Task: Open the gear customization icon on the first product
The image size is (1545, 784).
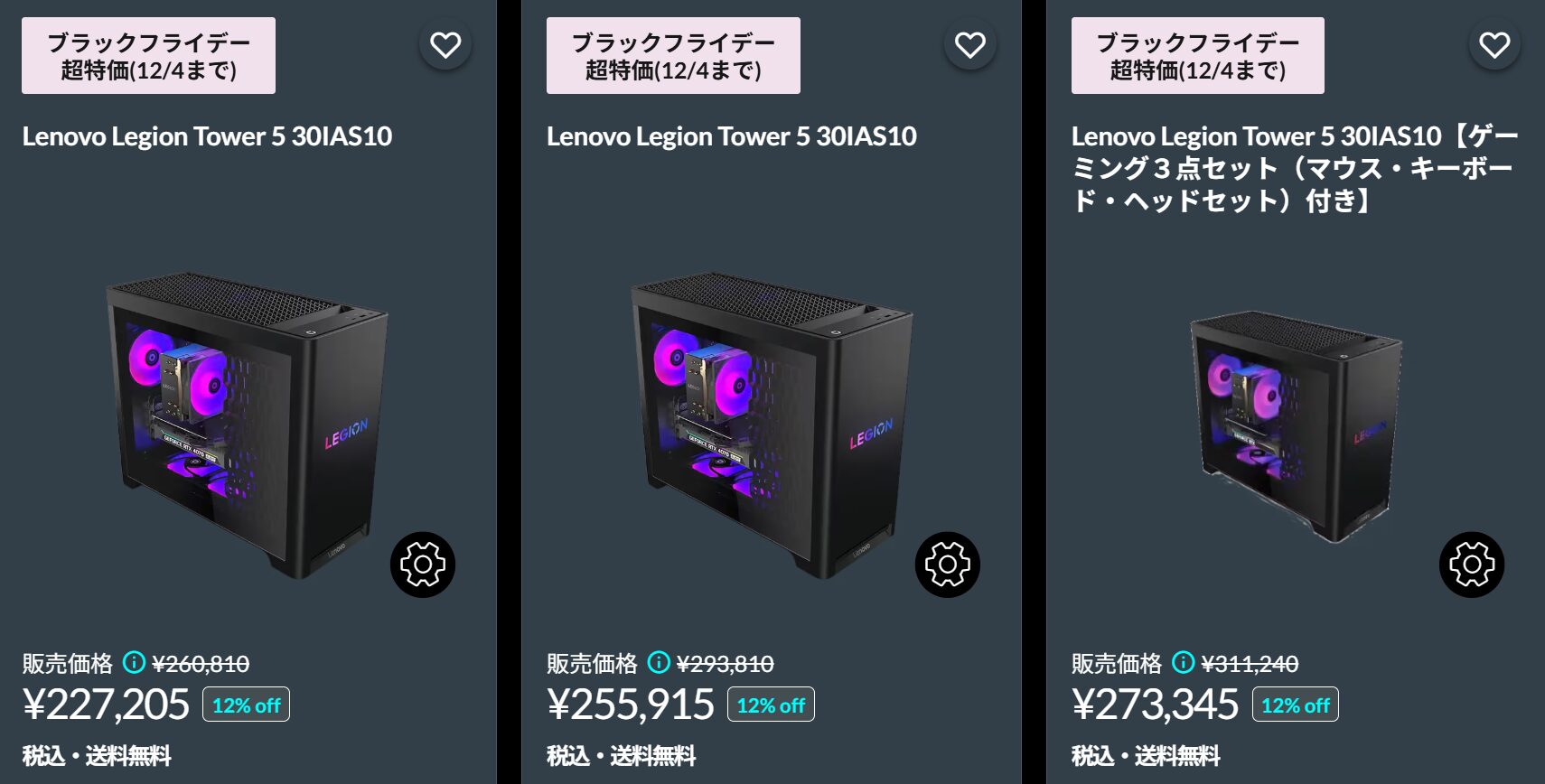Action: click(x=421, y=565)
